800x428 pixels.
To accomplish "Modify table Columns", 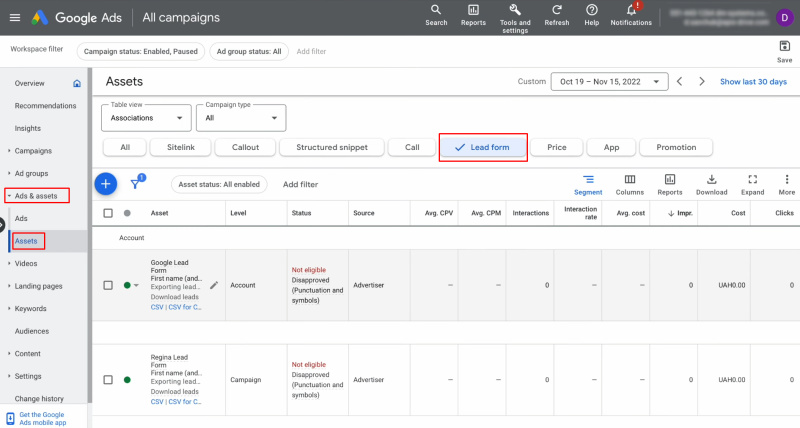I will click(x=630, y=185).
